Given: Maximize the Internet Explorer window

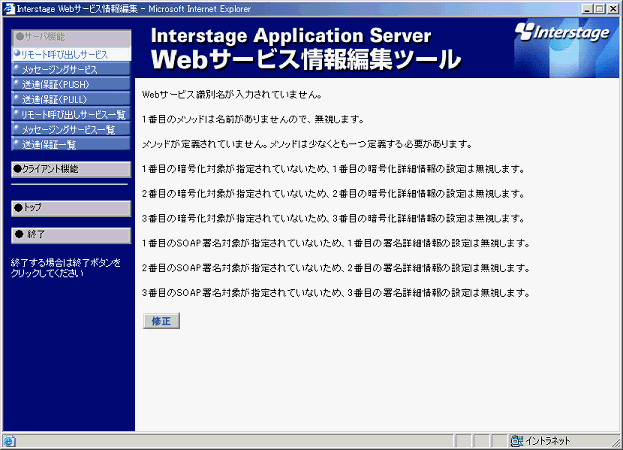Looking at the screenshot, I should pos(600,9).
